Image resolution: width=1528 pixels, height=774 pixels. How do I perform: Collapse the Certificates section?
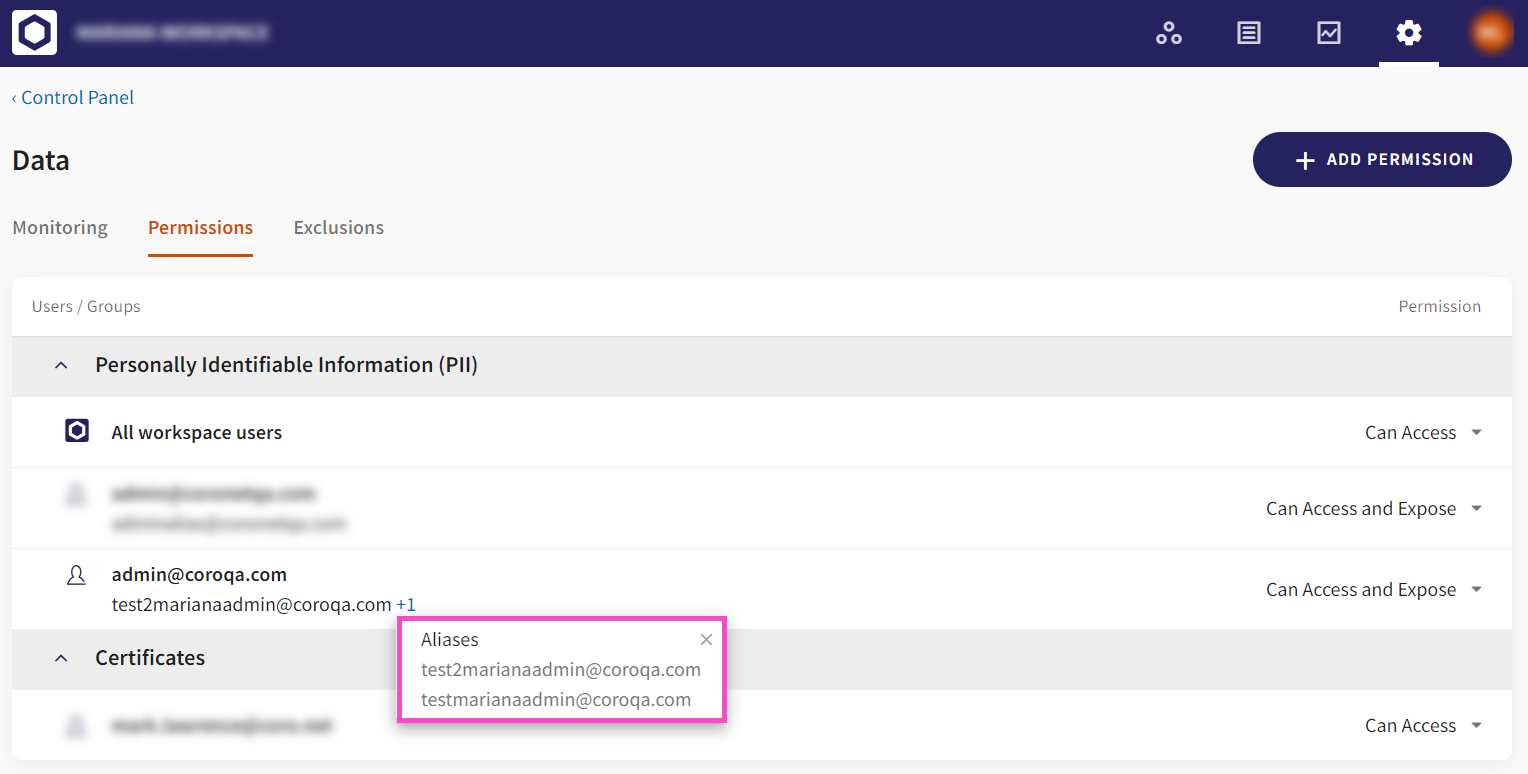click(61, 658)
